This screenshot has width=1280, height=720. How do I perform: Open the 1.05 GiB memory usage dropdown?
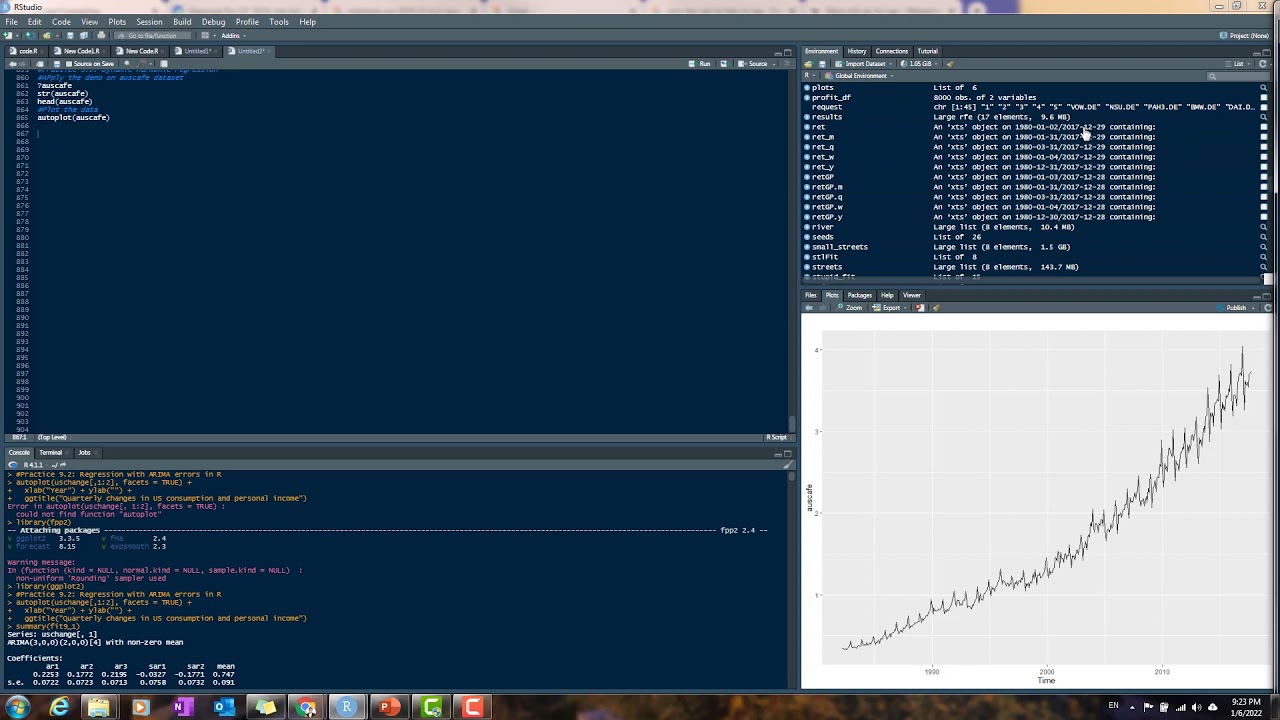(921, 64)
